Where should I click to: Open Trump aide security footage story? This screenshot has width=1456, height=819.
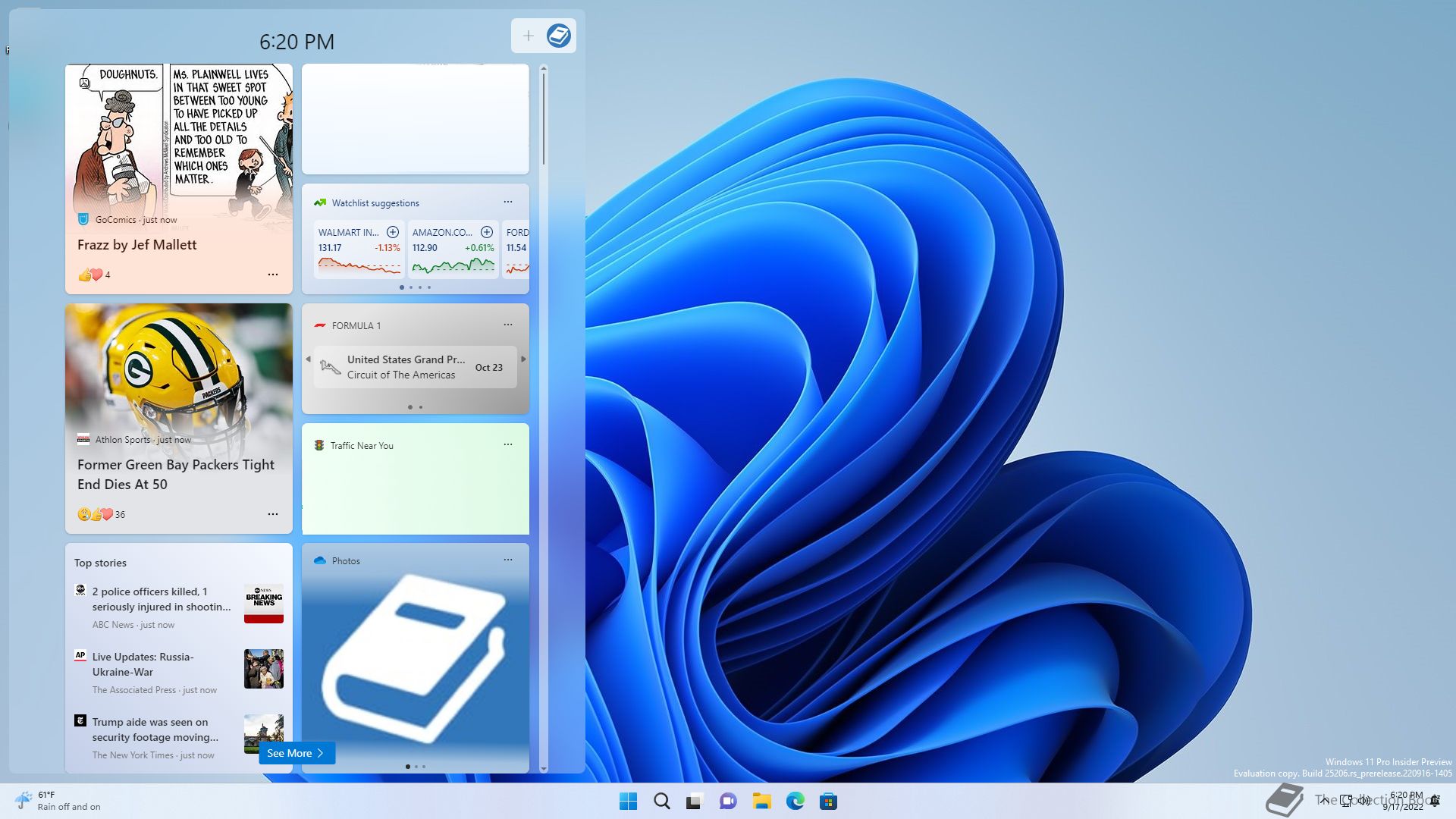155,730
